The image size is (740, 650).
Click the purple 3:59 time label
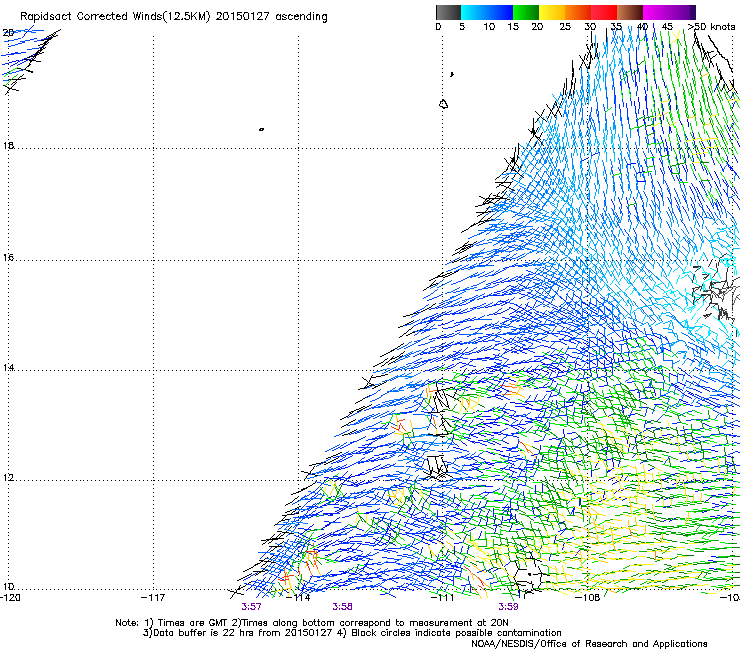tap(508, 607)
